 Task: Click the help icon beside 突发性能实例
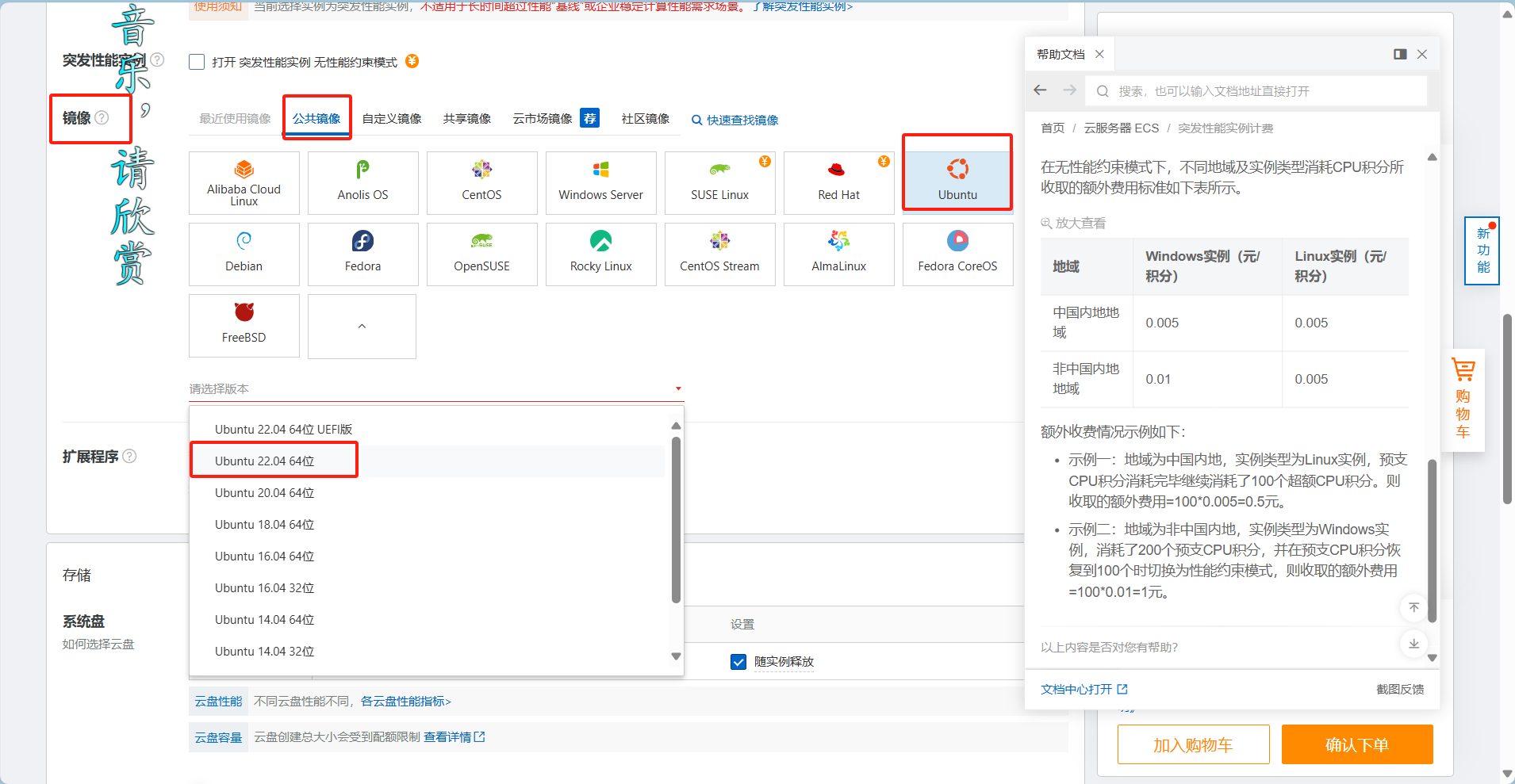157,59
